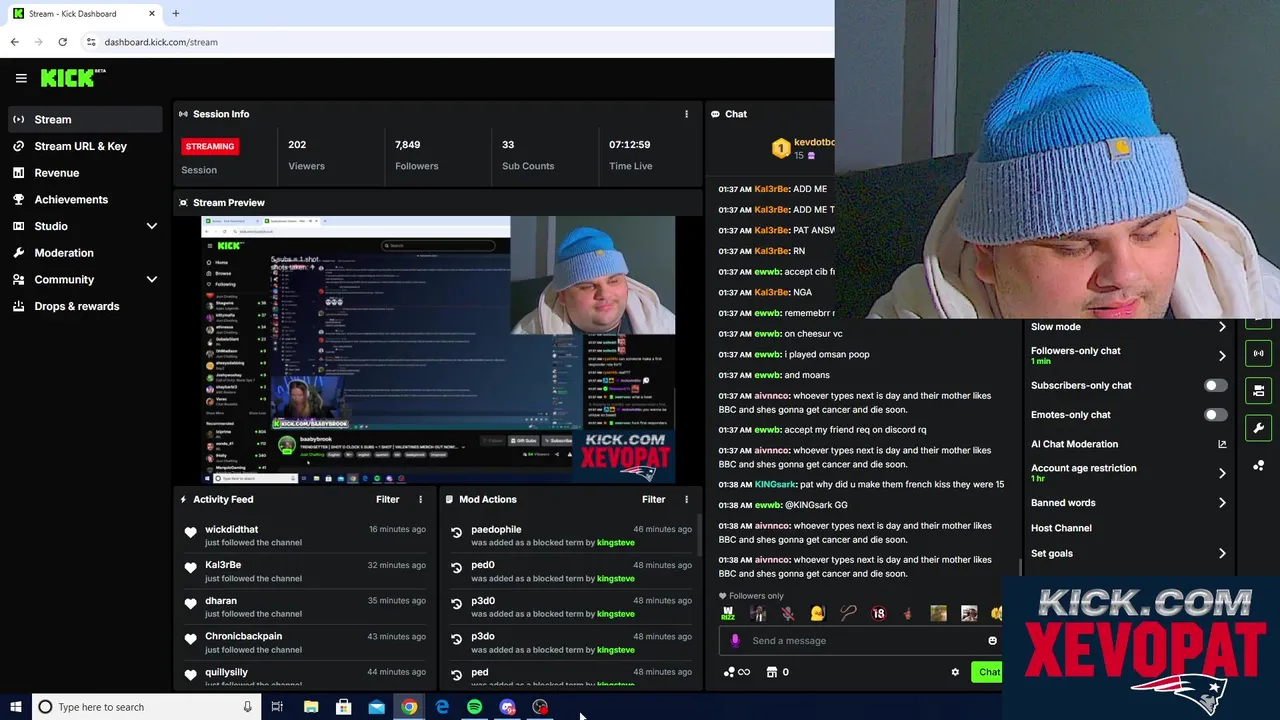Reload the browser page
The image size is (1280, 720).
pos(62,42)
